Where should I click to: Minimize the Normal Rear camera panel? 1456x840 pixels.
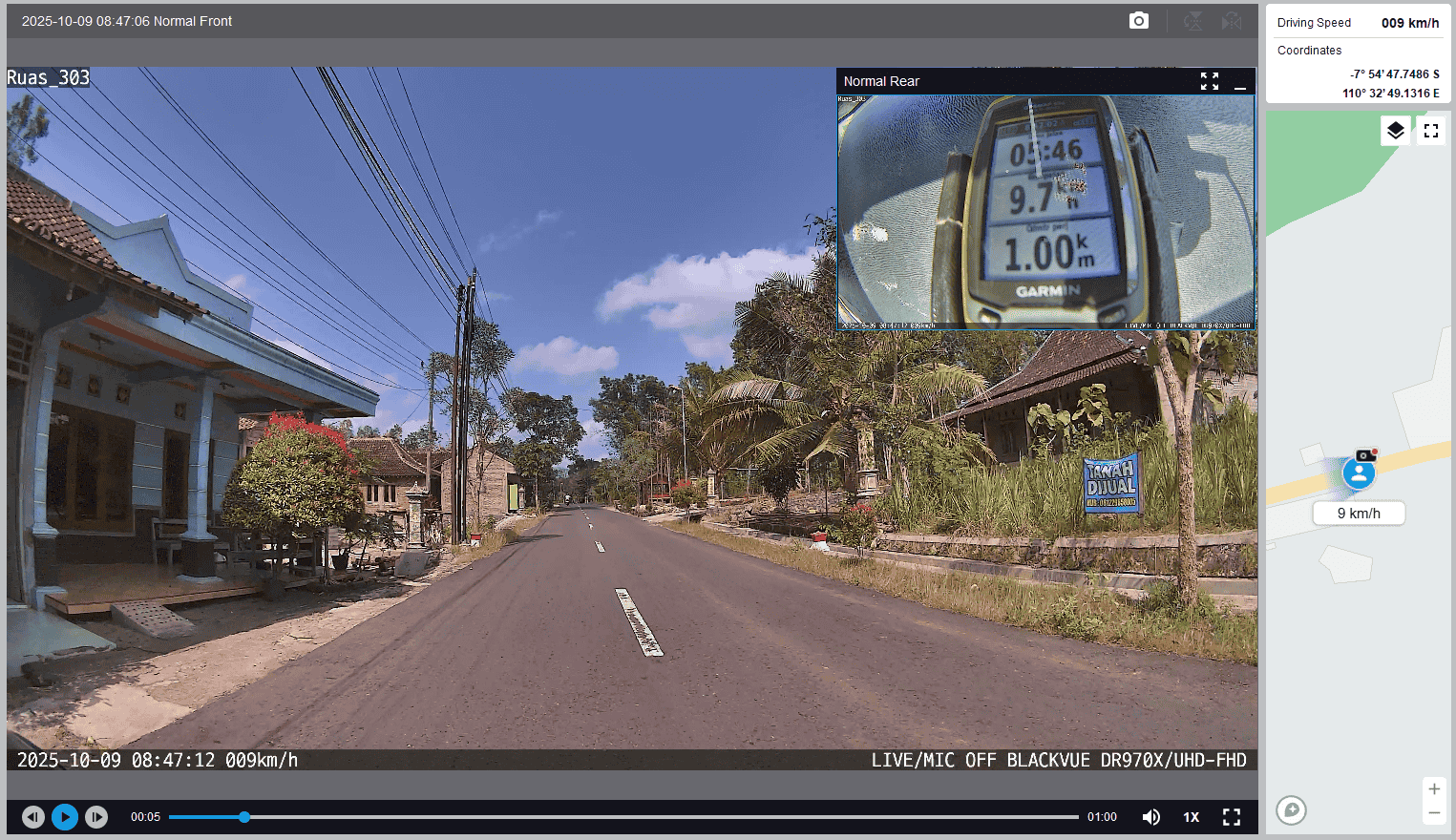pyautogui.click(x=1239, y=82)
